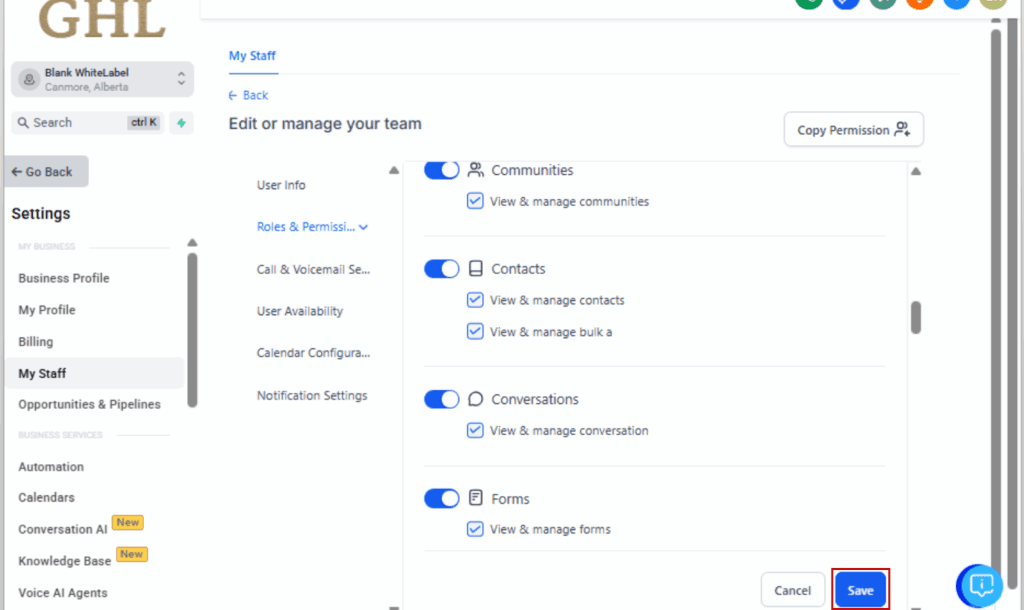
Task: Click the Contacts book icon
Action: pos(476,269)
